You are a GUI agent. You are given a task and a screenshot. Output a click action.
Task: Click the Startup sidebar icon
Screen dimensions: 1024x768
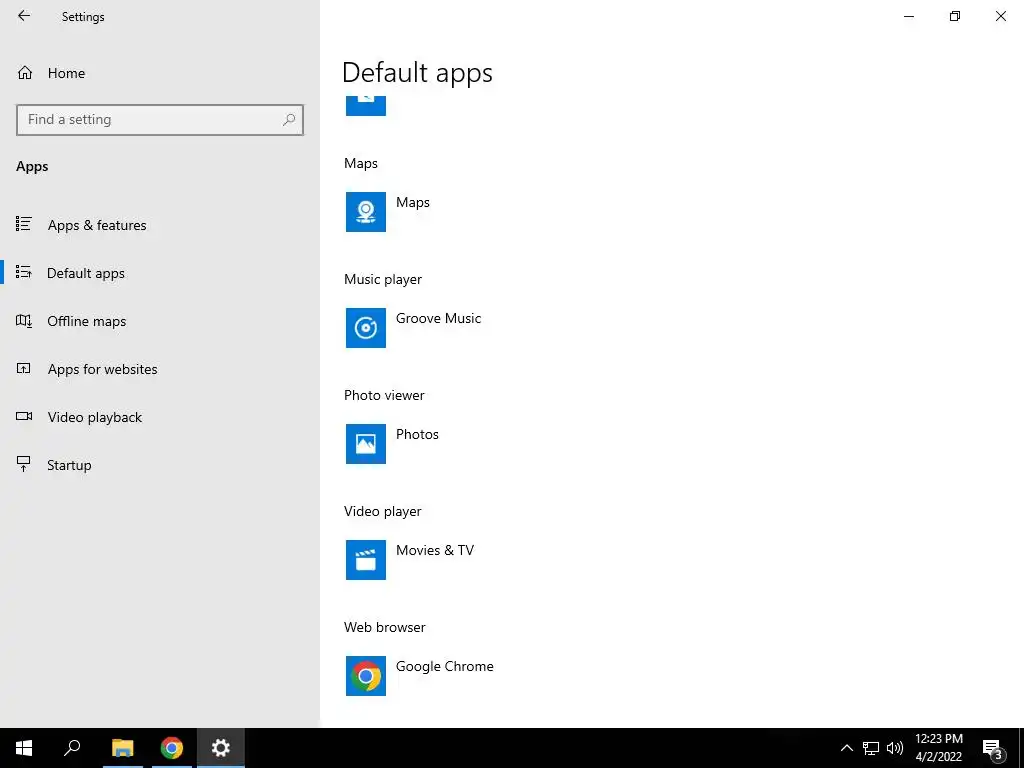(24, 464)
